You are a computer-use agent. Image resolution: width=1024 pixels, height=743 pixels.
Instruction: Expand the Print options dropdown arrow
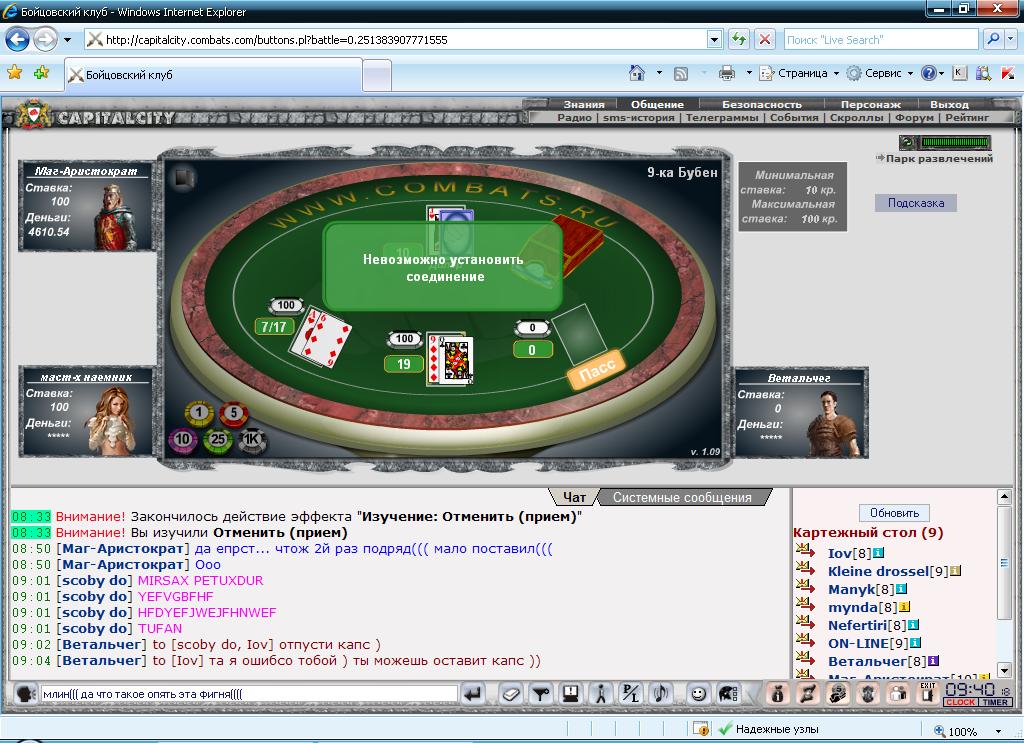pyautogui.click(x=749, y=73)
